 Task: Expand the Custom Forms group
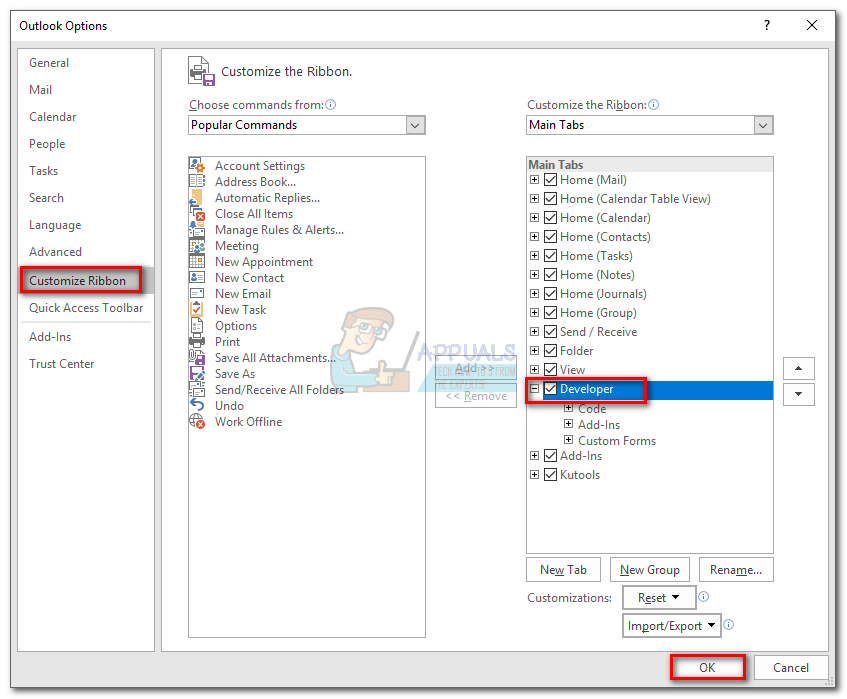[x=568, y=440]
